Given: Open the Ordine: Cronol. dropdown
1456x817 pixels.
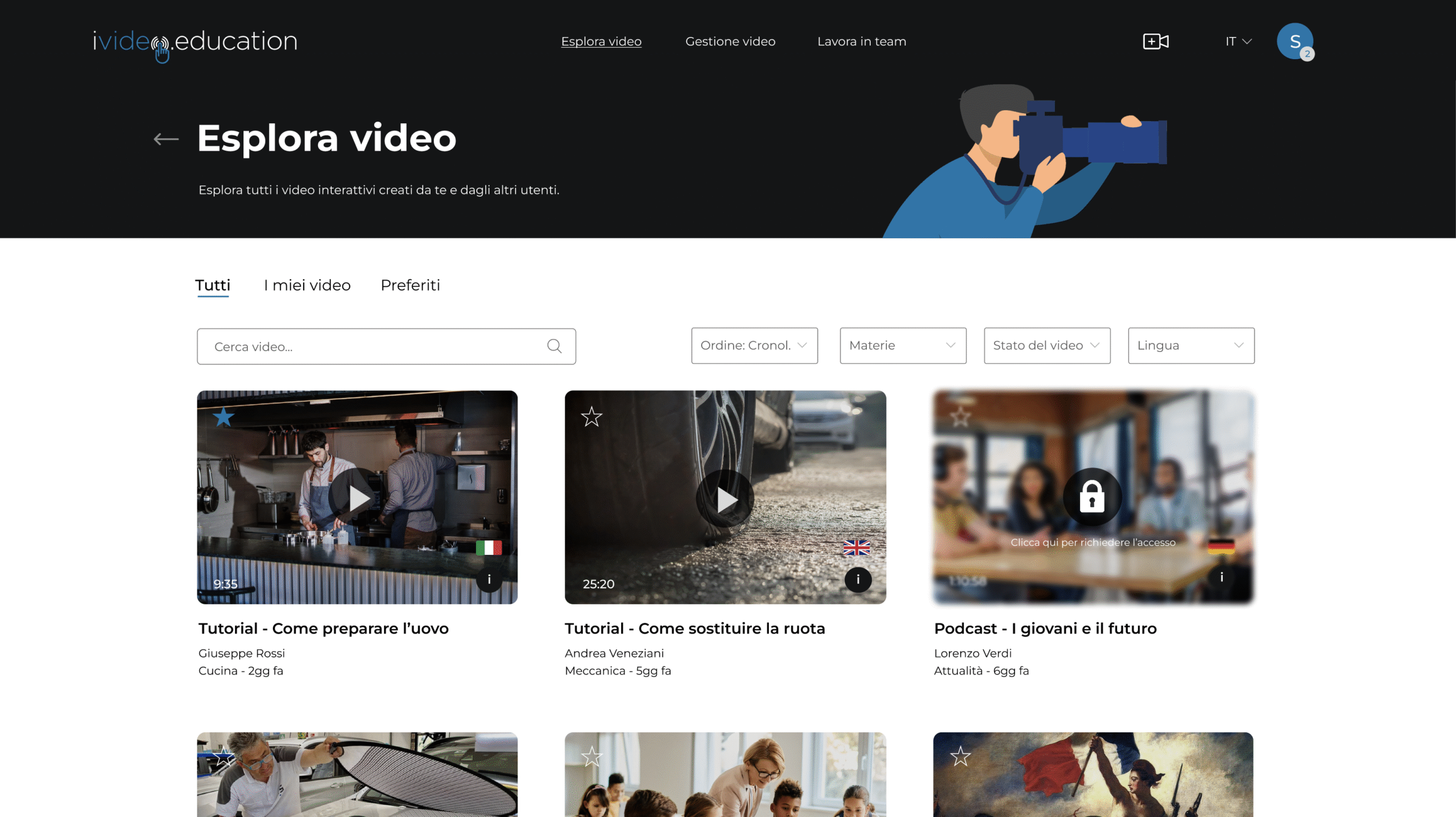Looking at the screenshot, I should click(754, 346).
